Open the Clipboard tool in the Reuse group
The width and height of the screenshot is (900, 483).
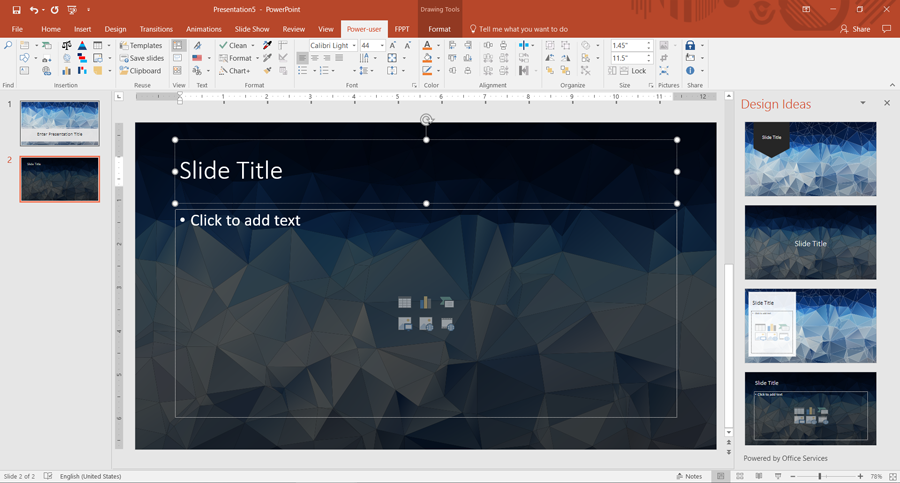point(141,71)
